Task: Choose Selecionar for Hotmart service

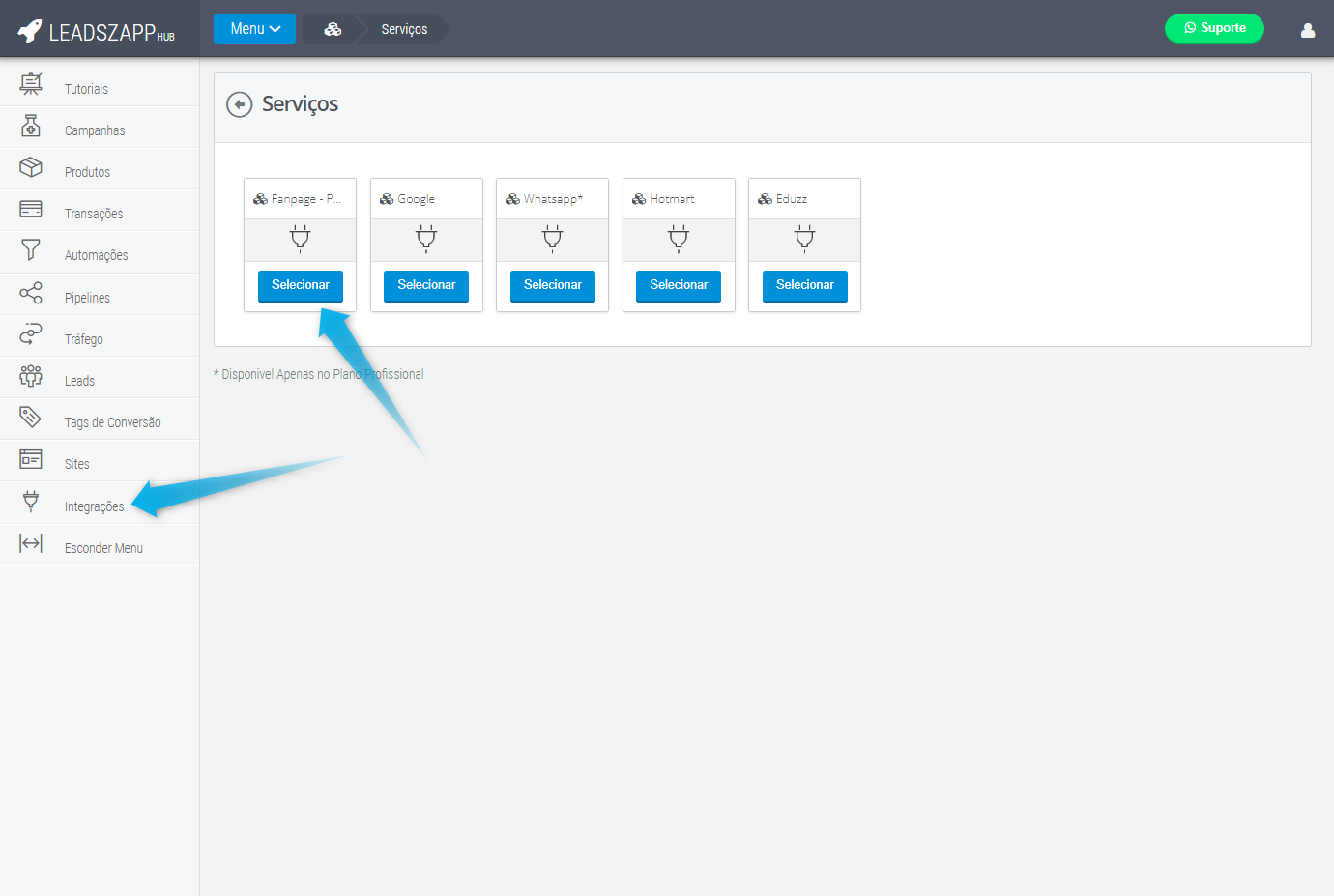Action: point(678,285)
